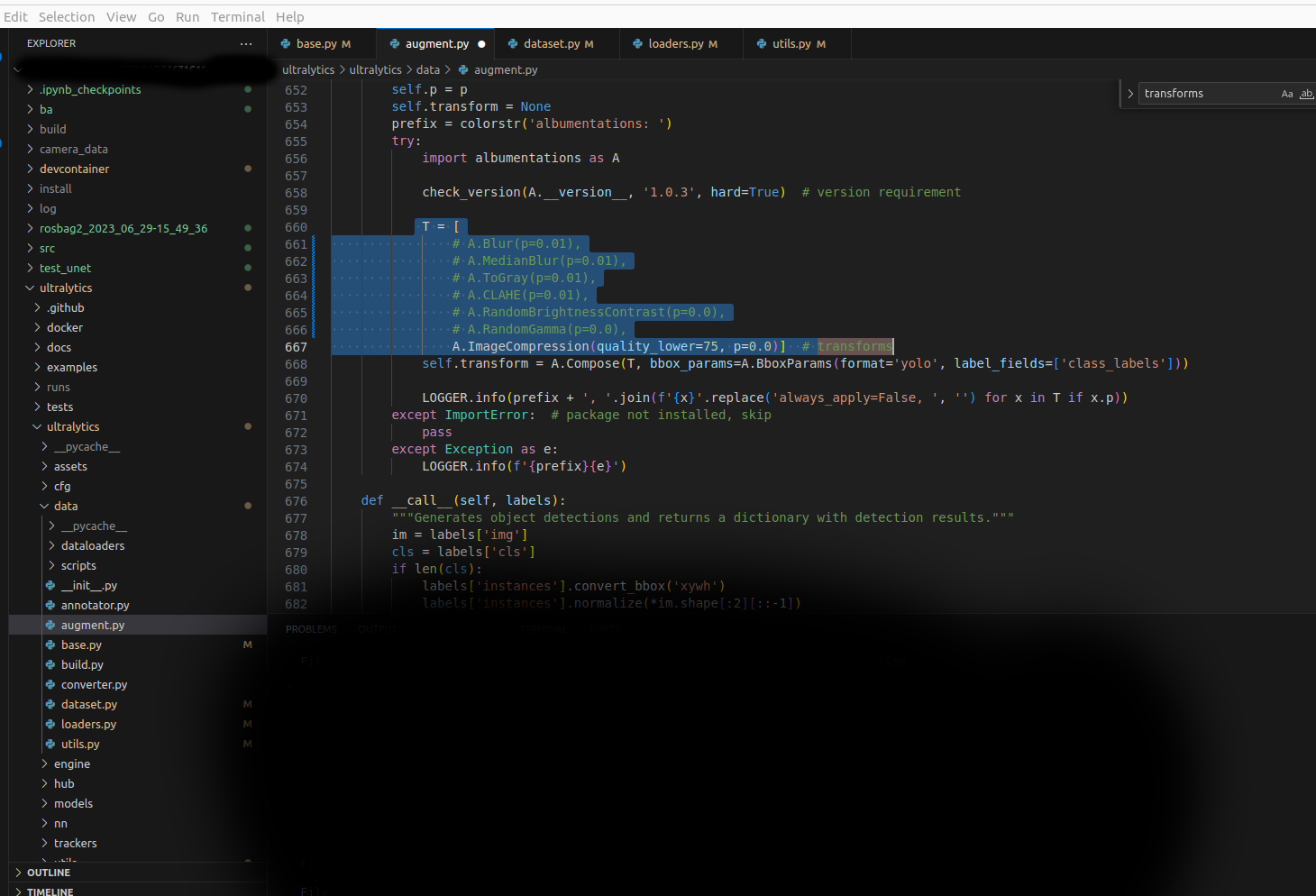Click the Python icon next to base.py in Explorer

pos(50,645)
